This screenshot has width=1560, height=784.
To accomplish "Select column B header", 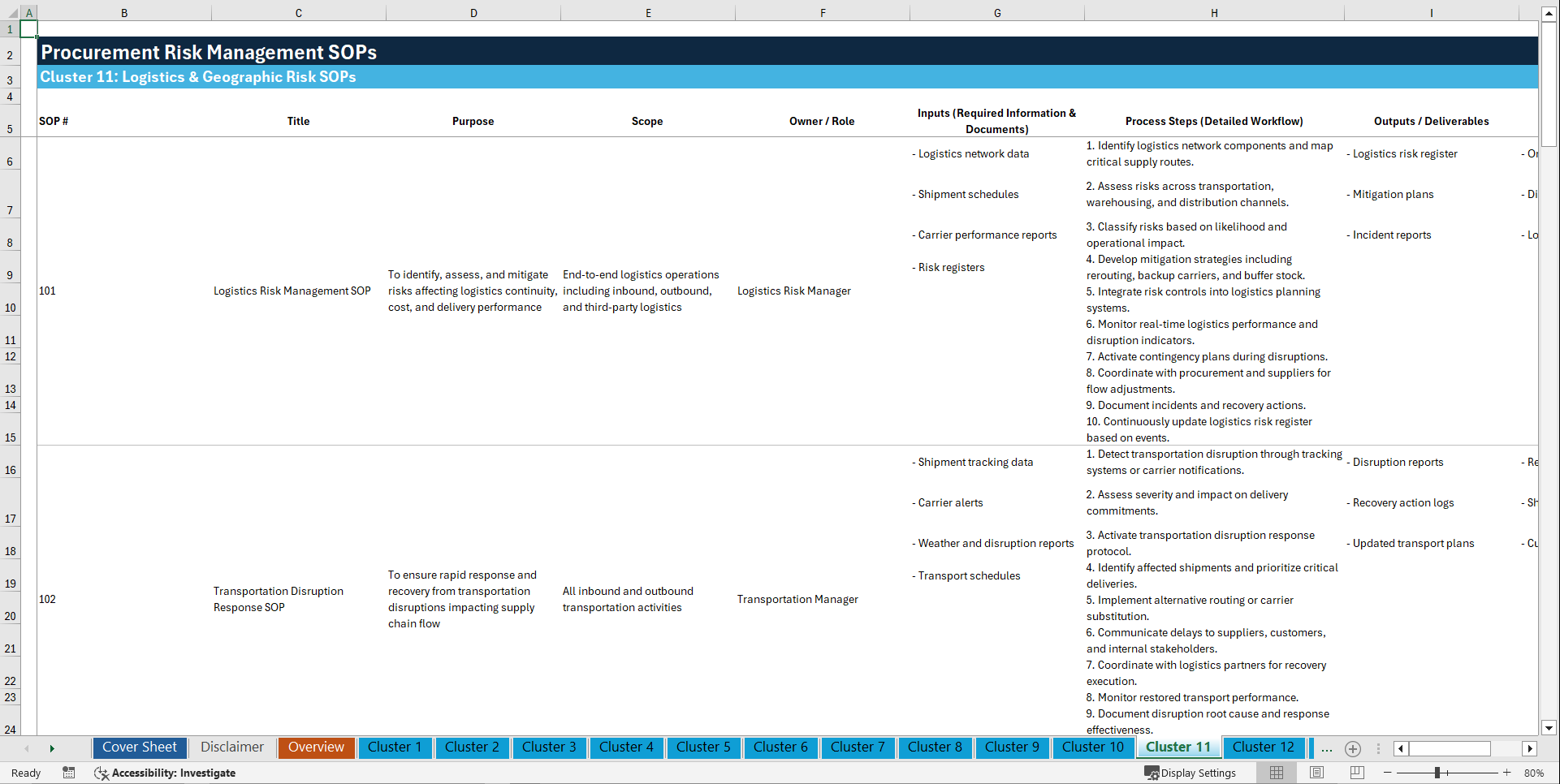I will pos(124,13).
